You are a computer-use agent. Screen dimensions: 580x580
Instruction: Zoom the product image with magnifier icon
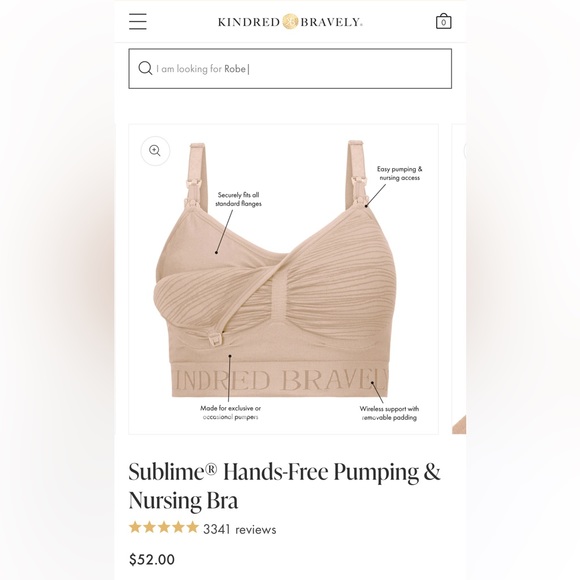[155, 151]
